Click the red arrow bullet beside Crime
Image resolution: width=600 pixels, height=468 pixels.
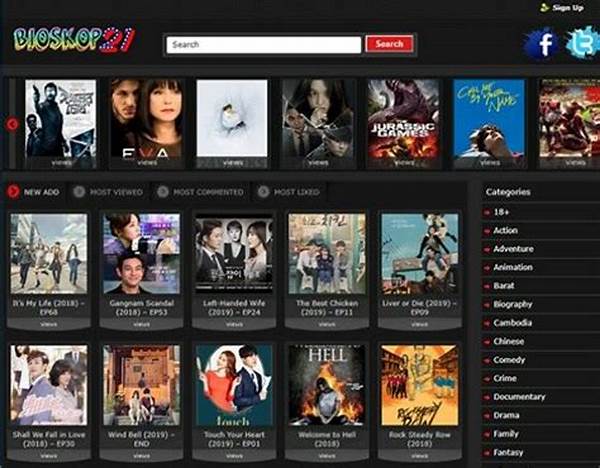tap(487, 379)
